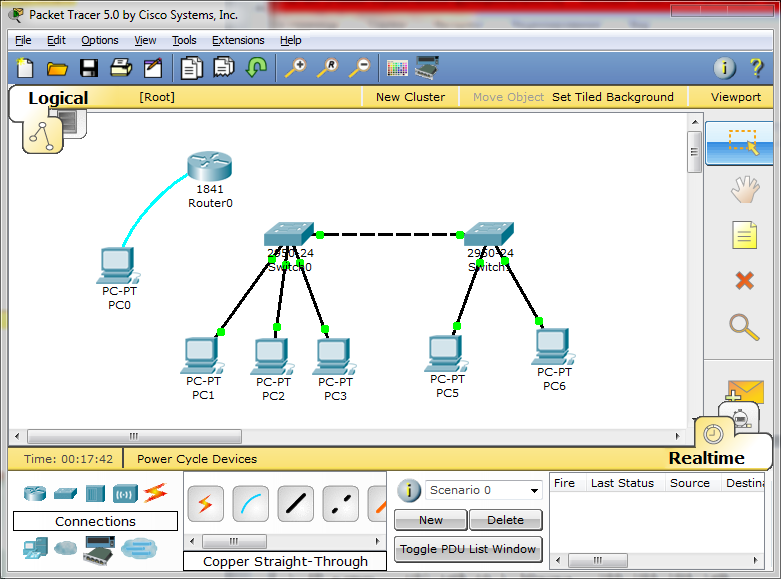This screenshot has height=579, width=781.
Task: Switch to the Logical workspace tab
Action: (x=58, y=98)
